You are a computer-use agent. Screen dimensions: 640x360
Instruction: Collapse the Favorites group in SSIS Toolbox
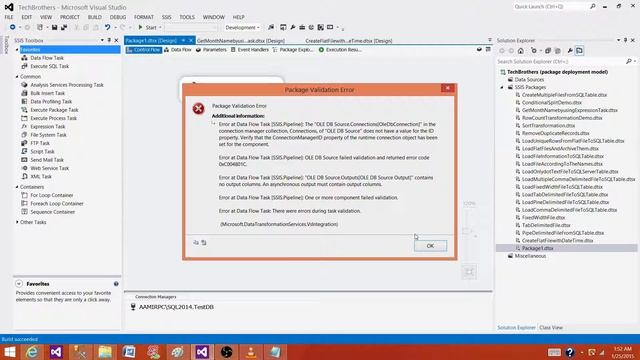17,49
